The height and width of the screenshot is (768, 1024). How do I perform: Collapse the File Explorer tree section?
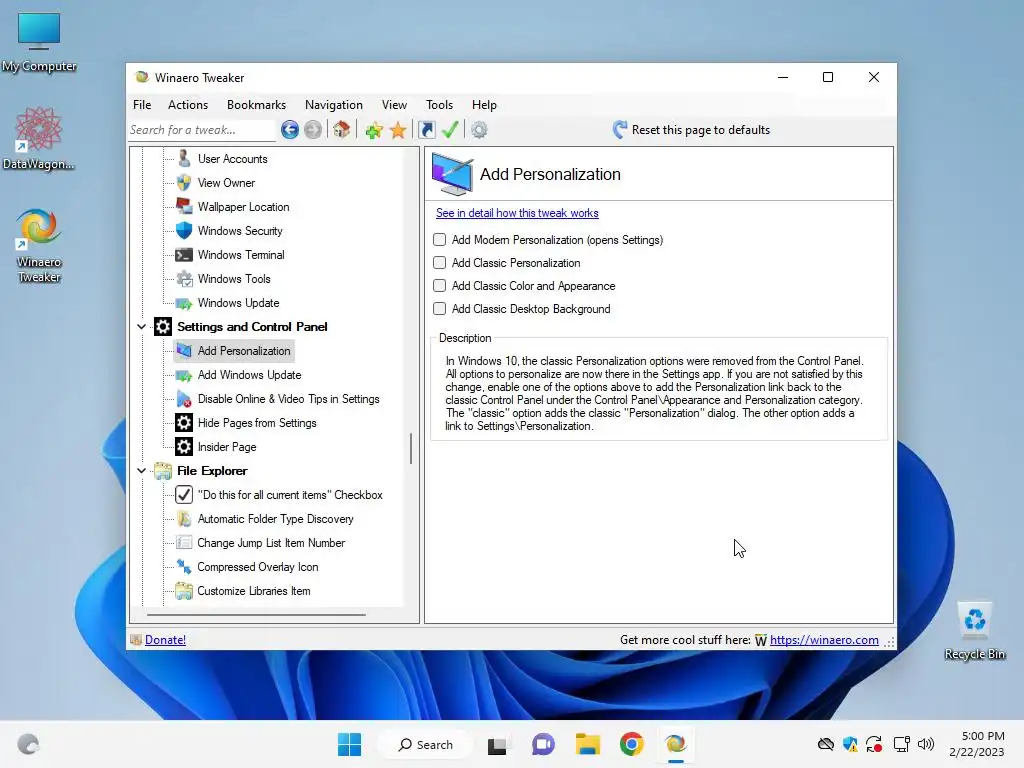click(x=142, y=471)
